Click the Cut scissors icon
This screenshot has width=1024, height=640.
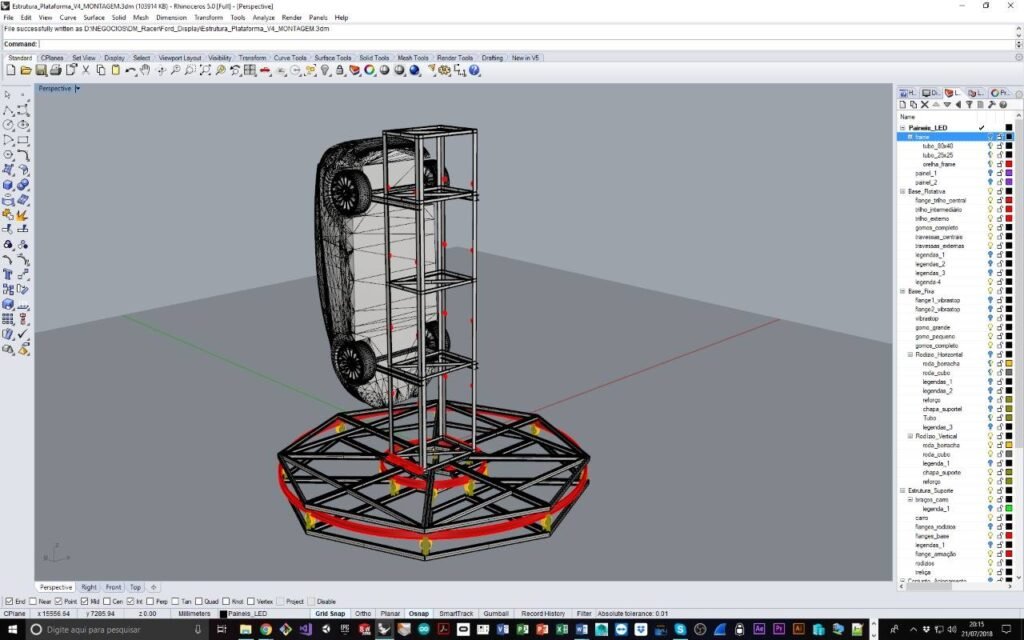coord(86,70)
